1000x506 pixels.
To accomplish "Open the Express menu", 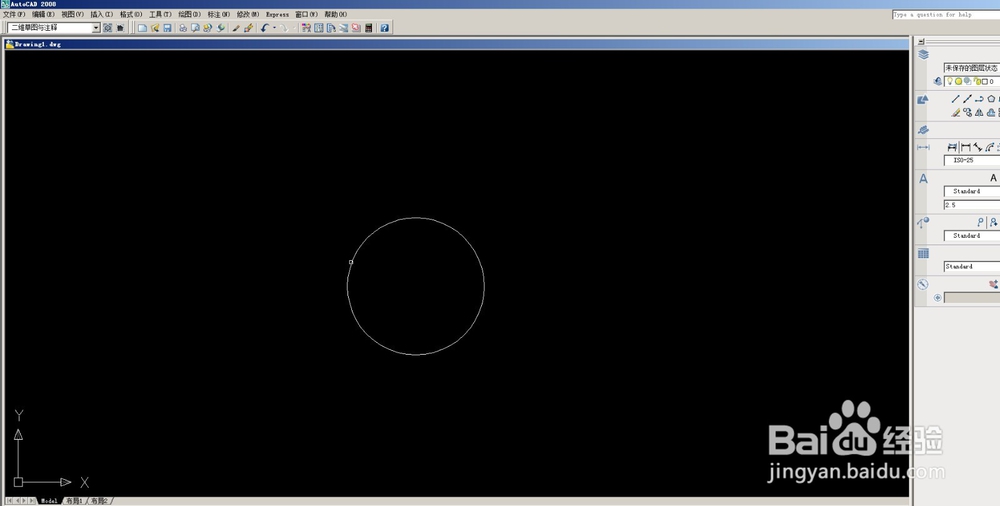I will tap(277, 14).
